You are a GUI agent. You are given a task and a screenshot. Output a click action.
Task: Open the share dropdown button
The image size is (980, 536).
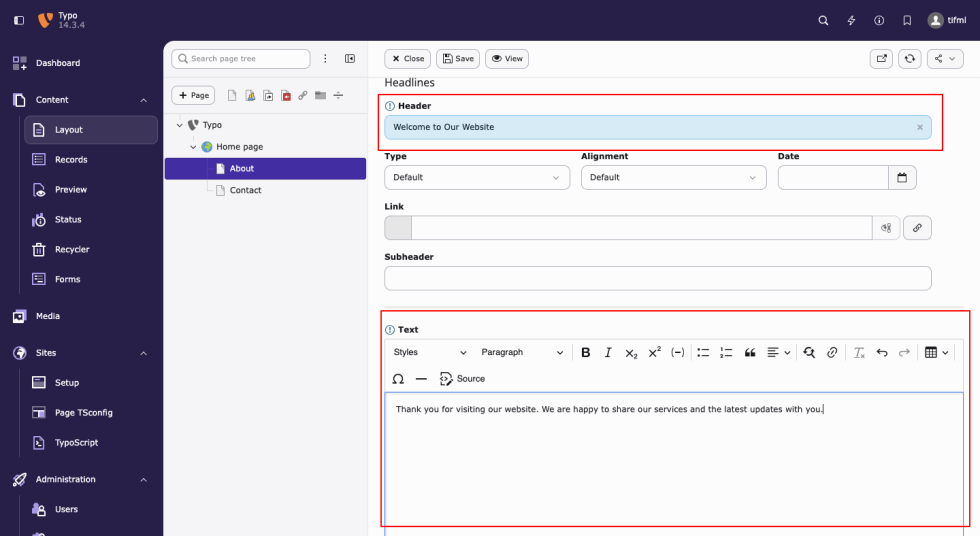pos(945,59)
